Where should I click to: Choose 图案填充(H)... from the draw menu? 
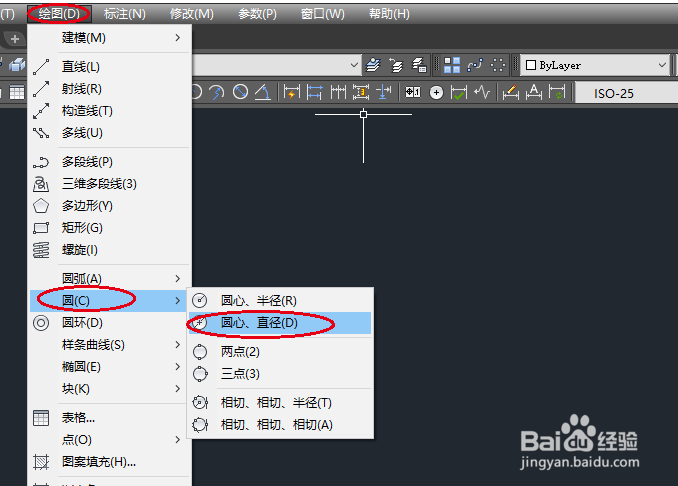coord(110,462)
